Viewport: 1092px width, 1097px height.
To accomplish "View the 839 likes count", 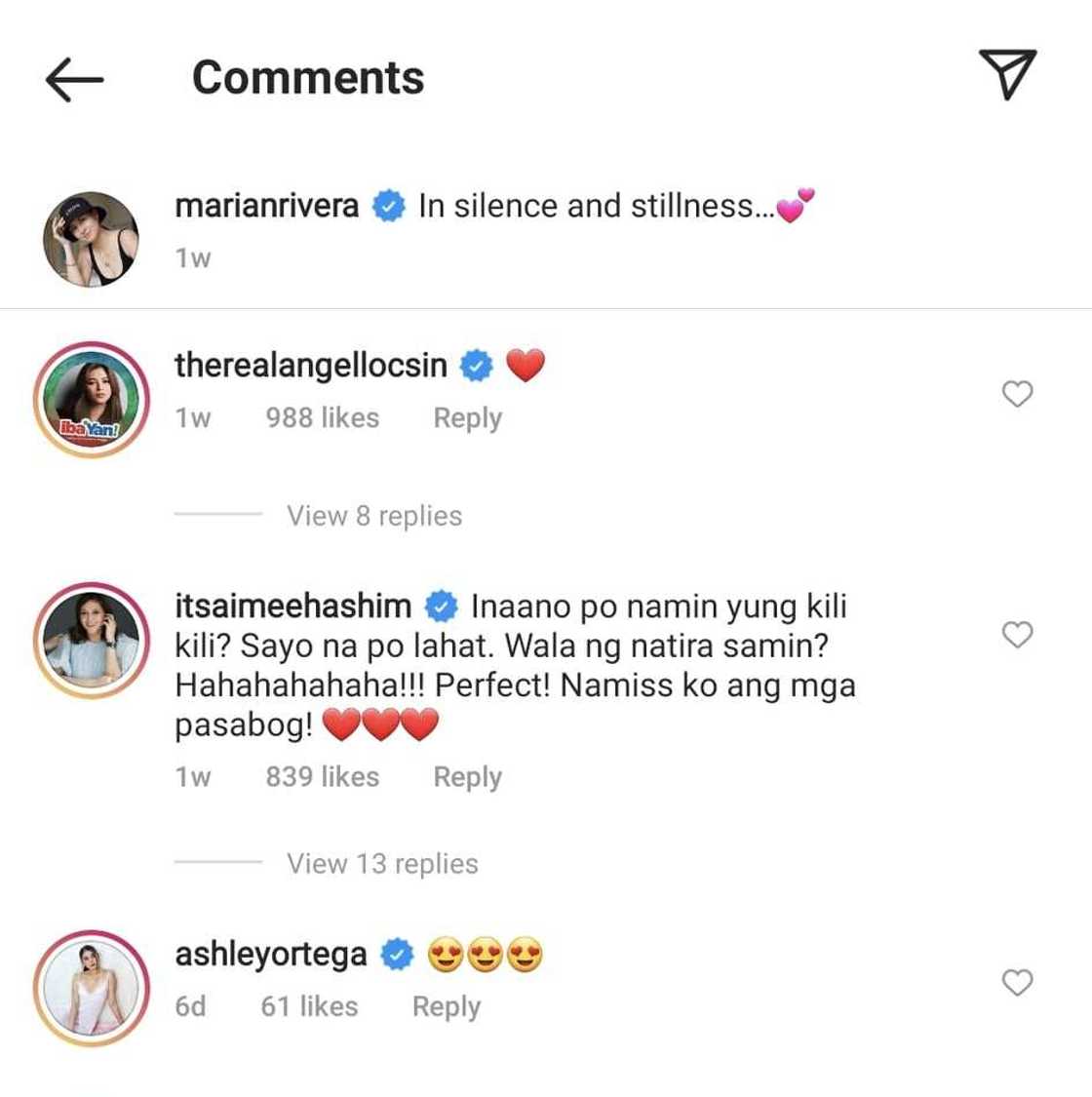I will [x=322, y=777].
